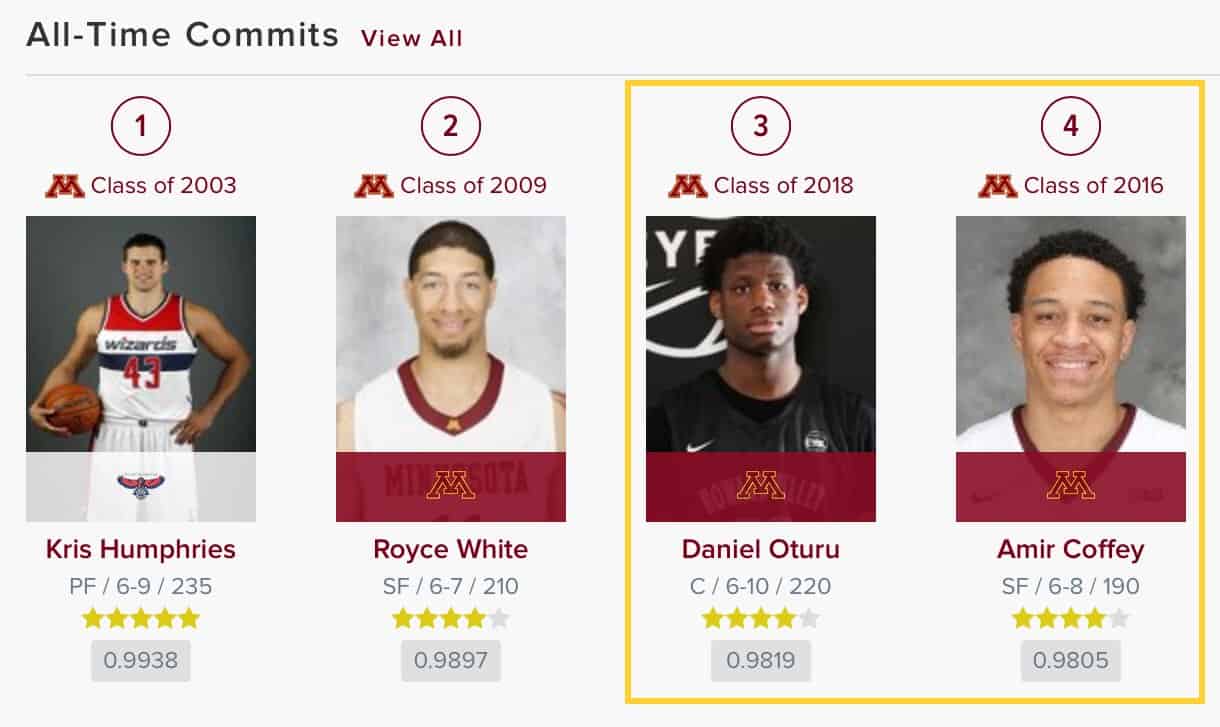The width and height of the screenshot is (1220, 727).
Task: Click Minnesota logo beside Class of 2009
Action: point(374,186)
